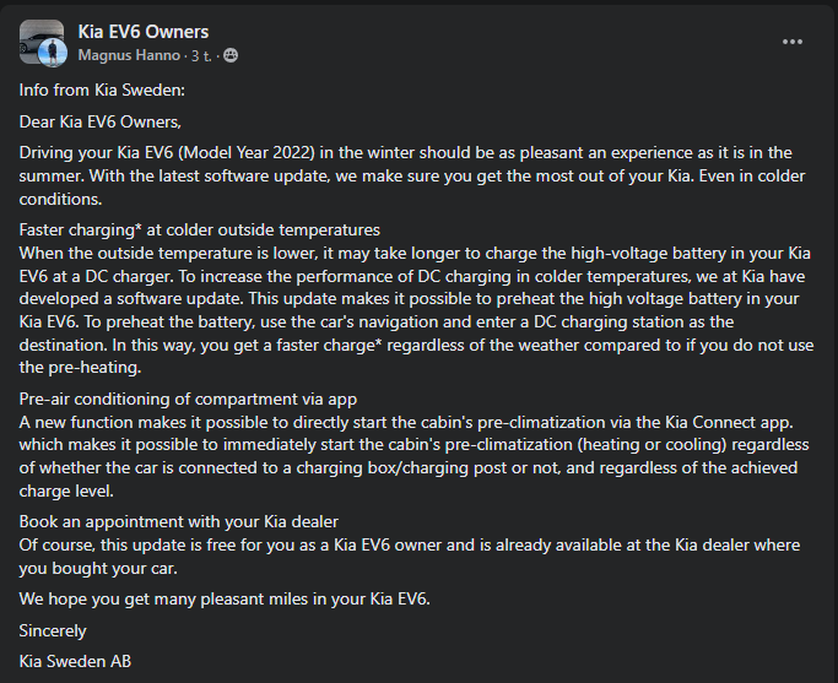Open the post via the '3 t.' timestamp
This screenshot has width=838, height=683.
[x=201, y=56]
